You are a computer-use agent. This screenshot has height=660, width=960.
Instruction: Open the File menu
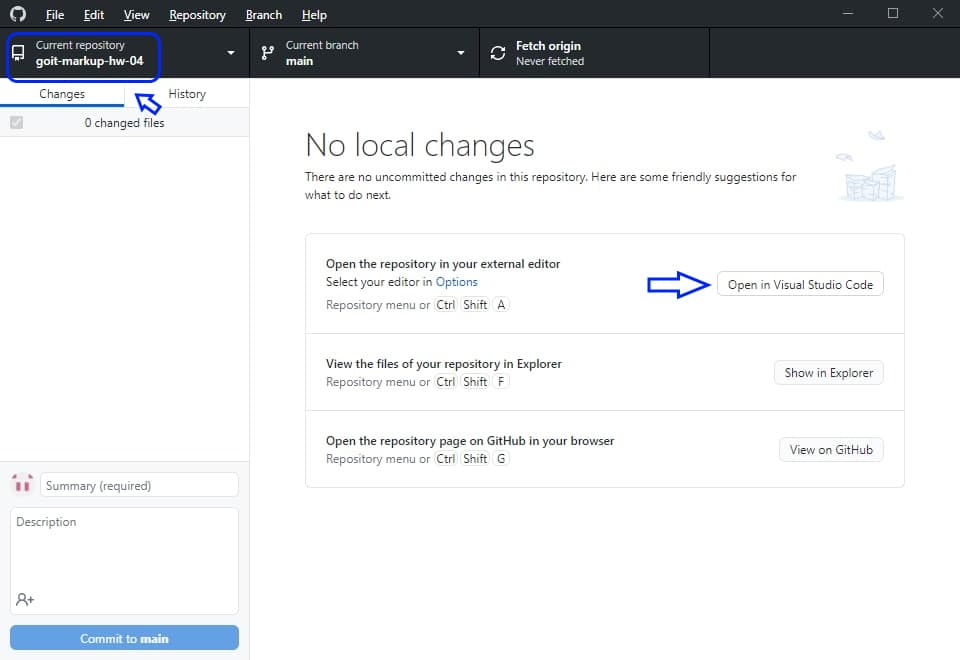click(54, 15)
